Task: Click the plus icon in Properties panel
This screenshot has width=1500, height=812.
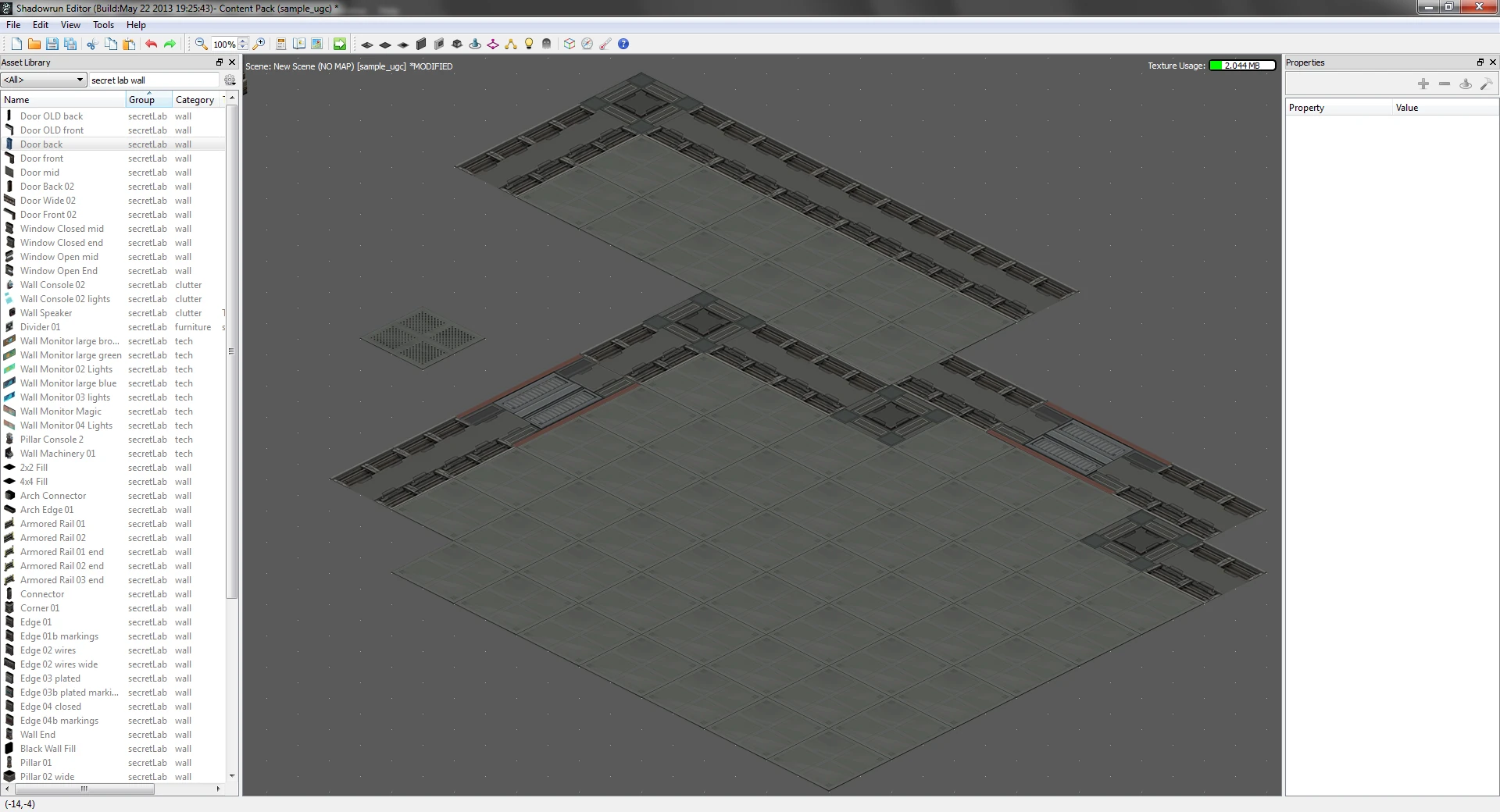Action: coord(1423,84)
